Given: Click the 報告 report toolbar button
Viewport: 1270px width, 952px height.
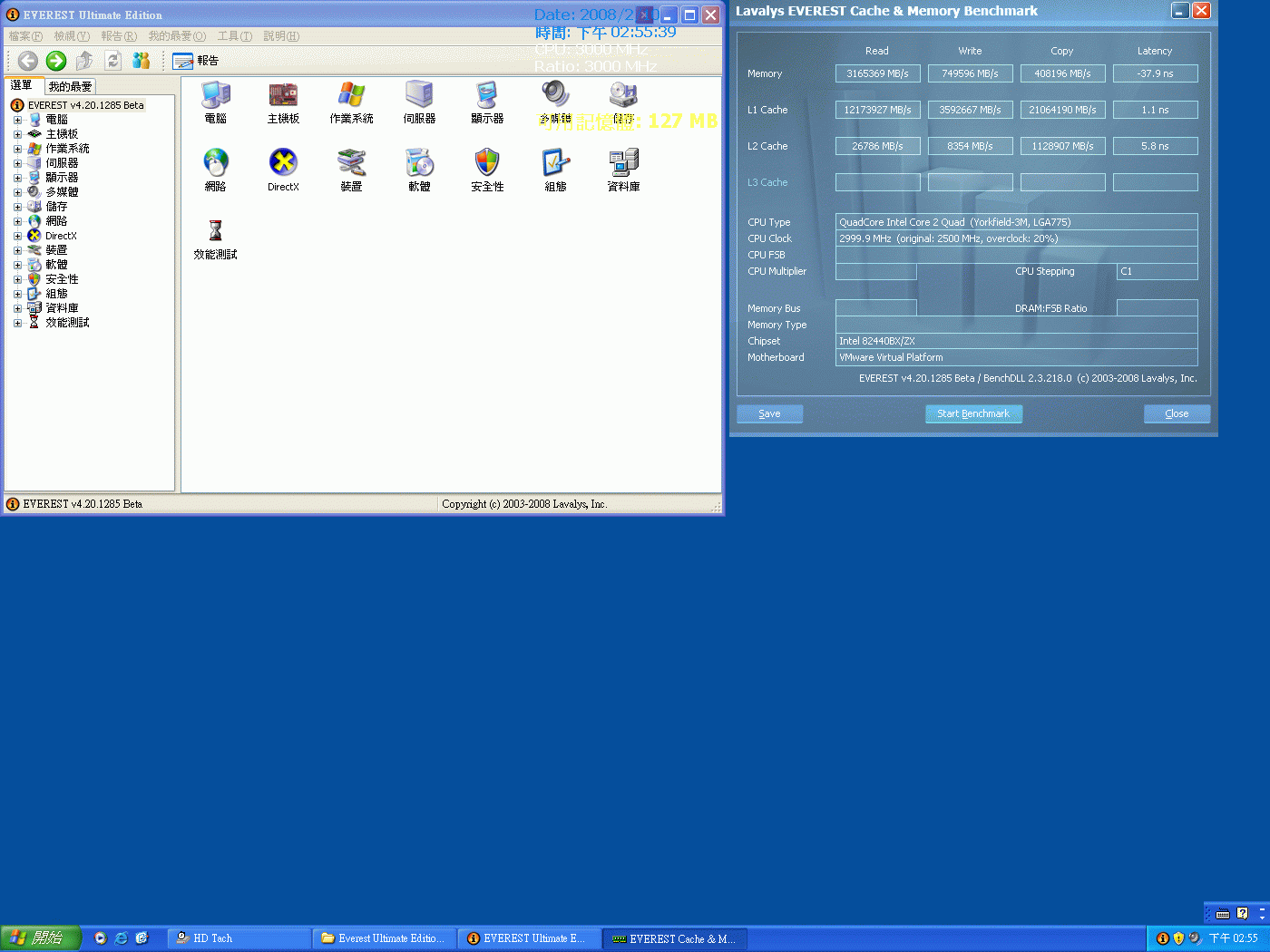Looking at the screenshot, I should [196, 61].
